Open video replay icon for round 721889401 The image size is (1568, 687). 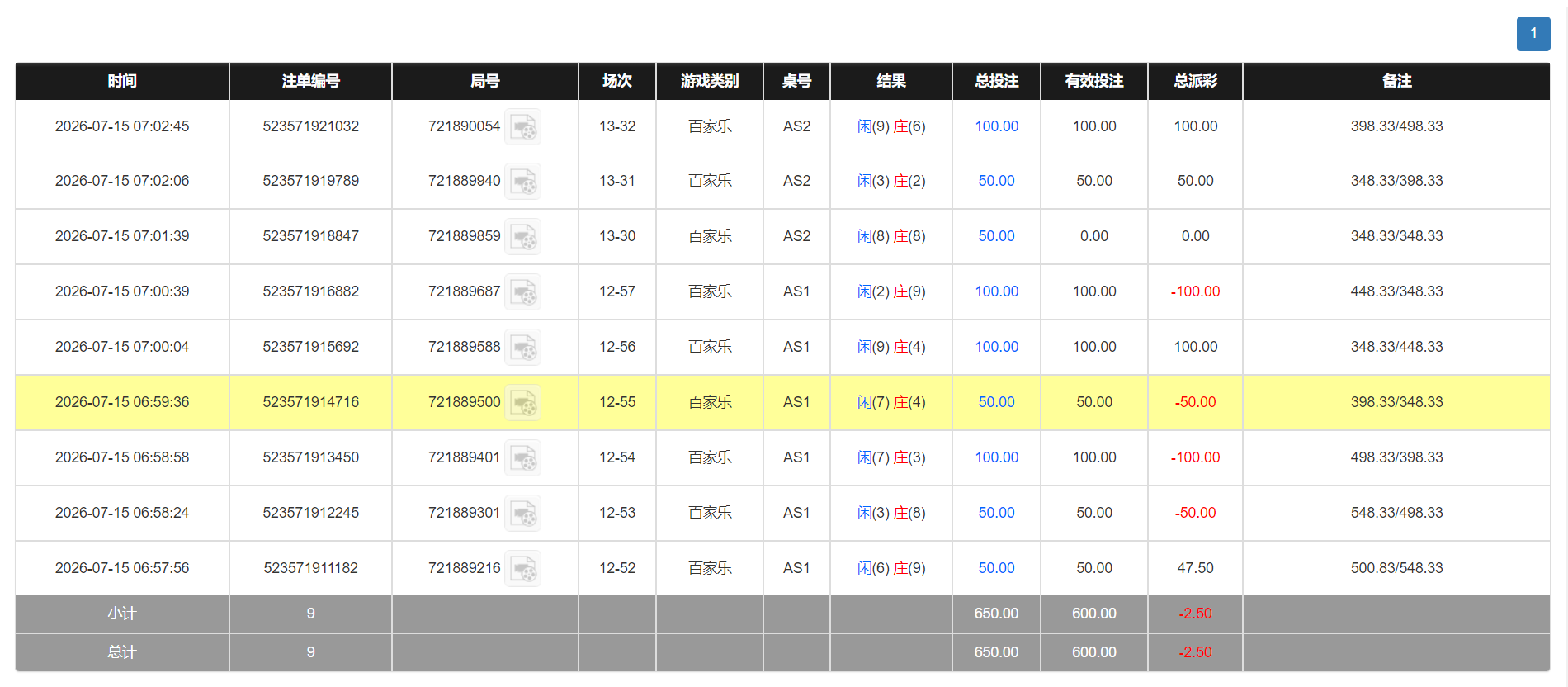click(x=523, y=457)
